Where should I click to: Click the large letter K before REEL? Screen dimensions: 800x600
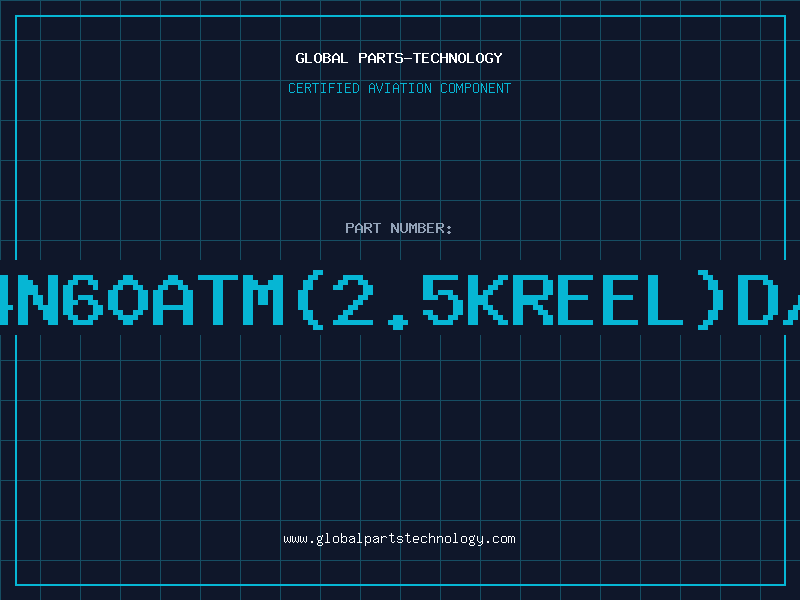pos(488,299)
